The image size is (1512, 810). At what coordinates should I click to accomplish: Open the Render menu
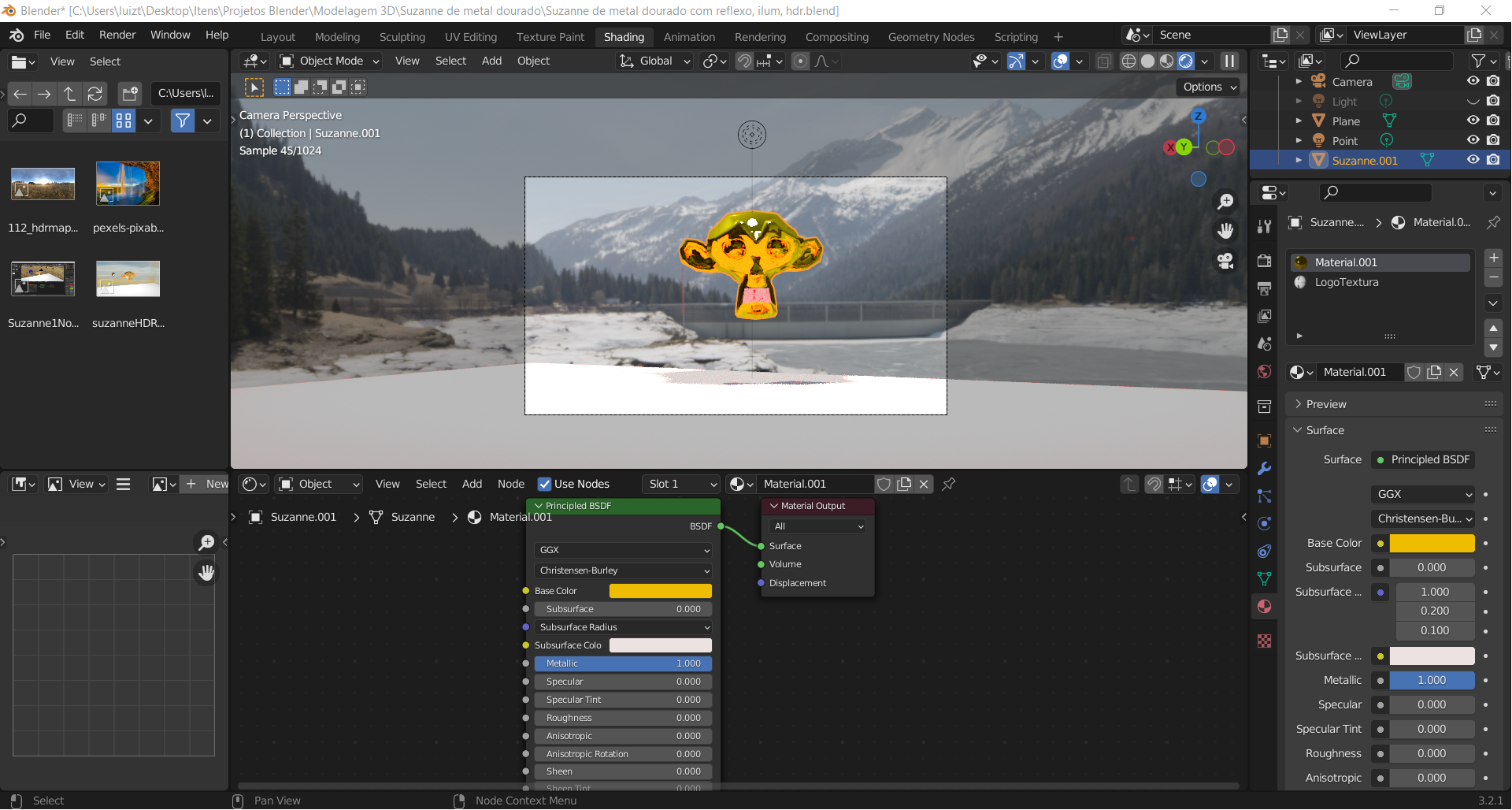[x=117, y=35]
